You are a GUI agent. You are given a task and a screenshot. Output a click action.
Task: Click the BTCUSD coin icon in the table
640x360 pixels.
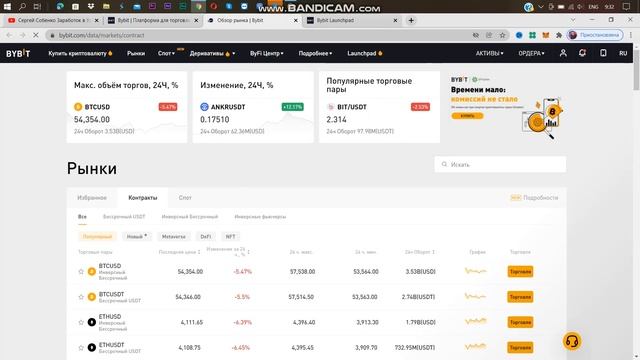[x=91, y=271]
